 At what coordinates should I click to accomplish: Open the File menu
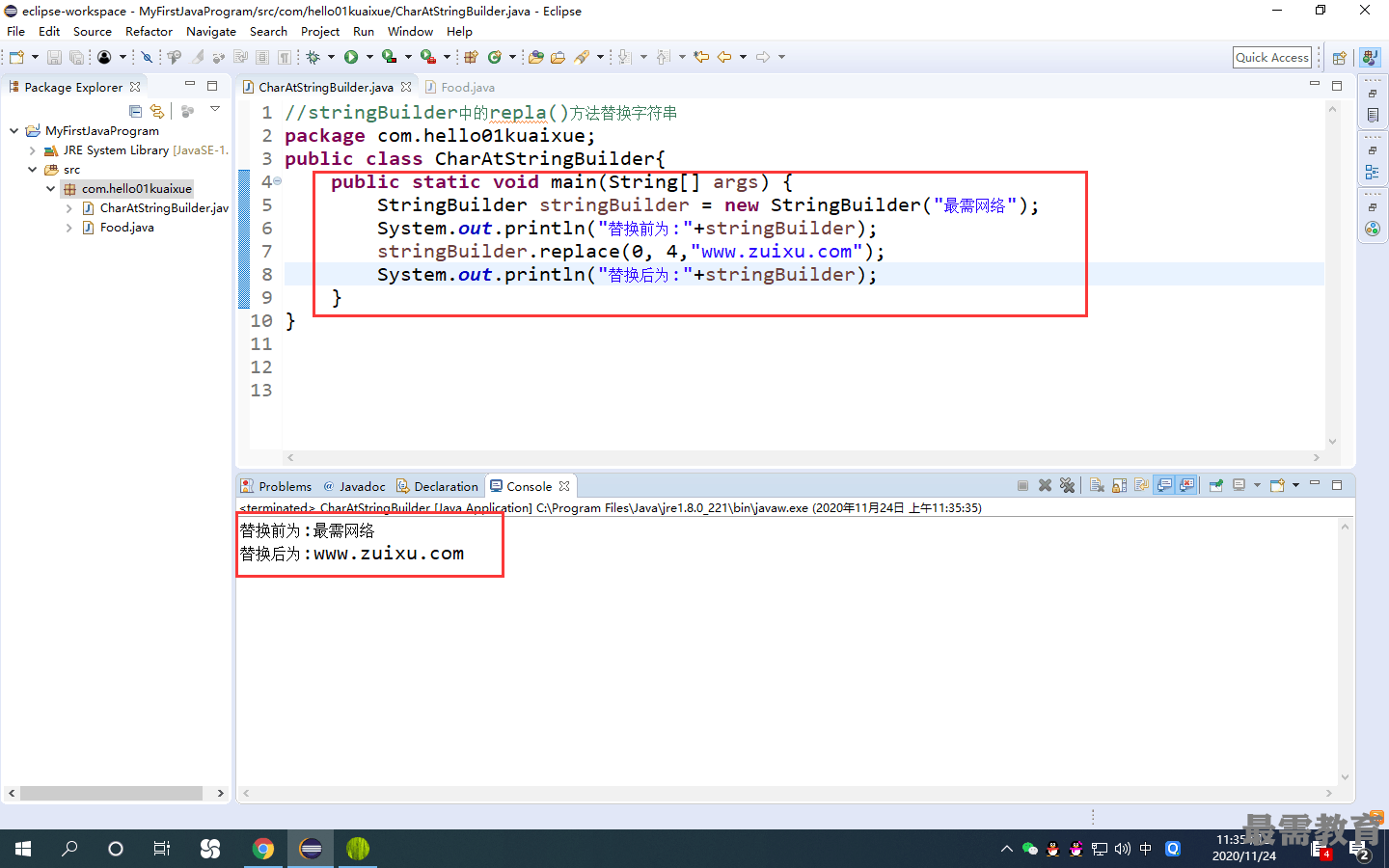(x=16, y=31)
